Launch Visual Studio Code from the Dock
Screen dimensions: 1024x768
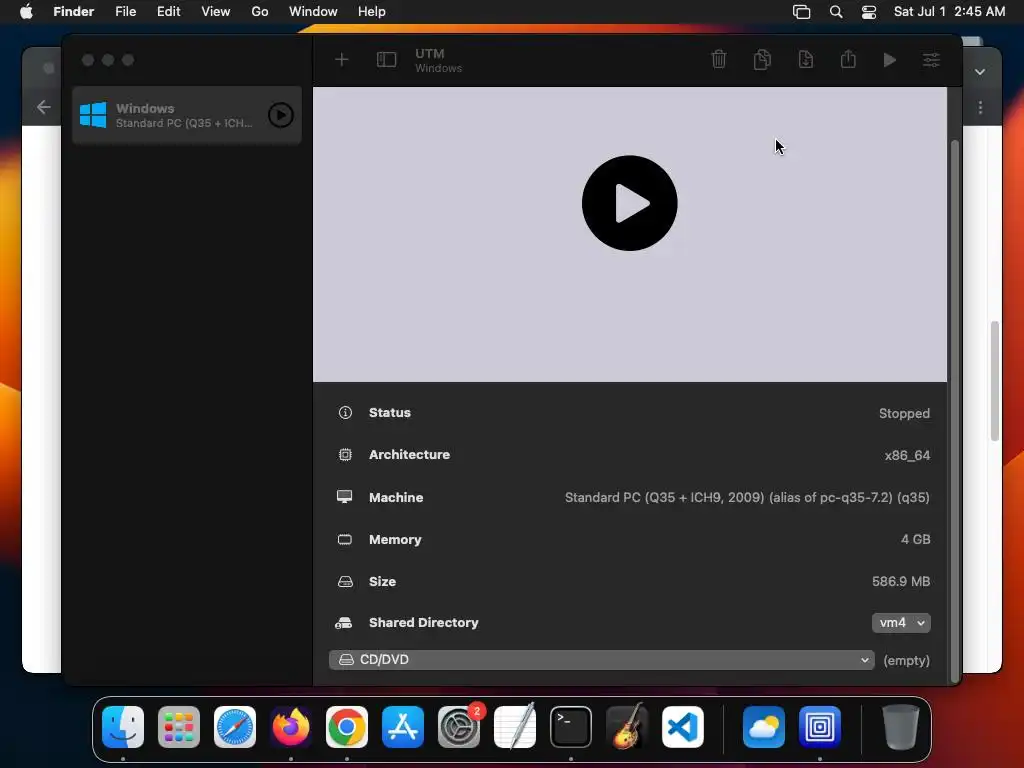click(x=682, y=727)
